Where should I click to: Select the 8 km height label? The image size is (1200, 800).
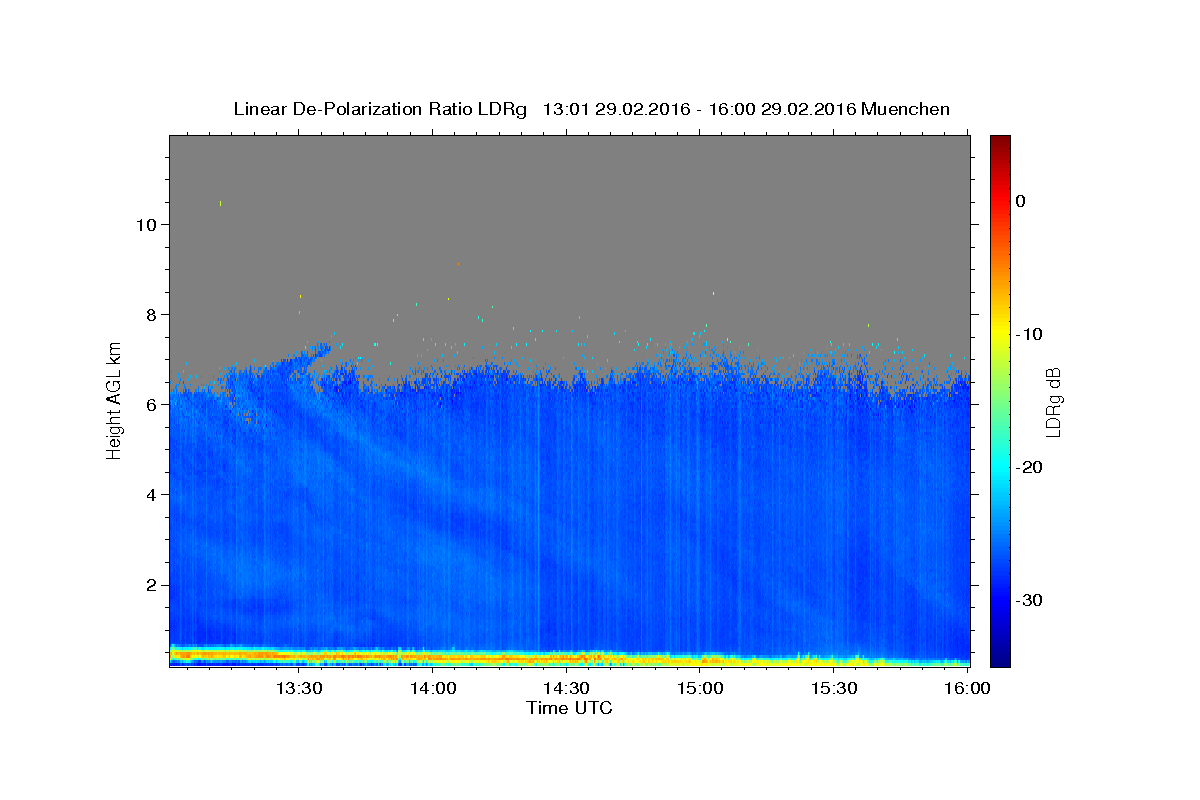(x=150, y=314)
